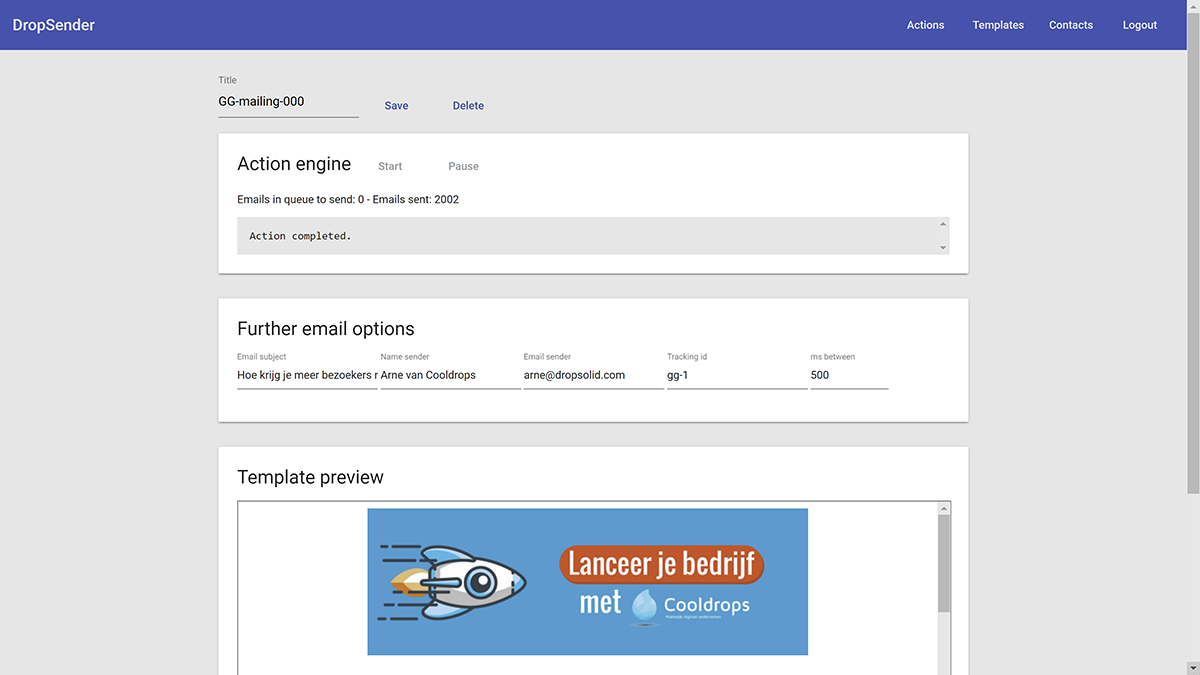Open the Actions menu item
1200x675 pixels.
click(x=925, y=25)
